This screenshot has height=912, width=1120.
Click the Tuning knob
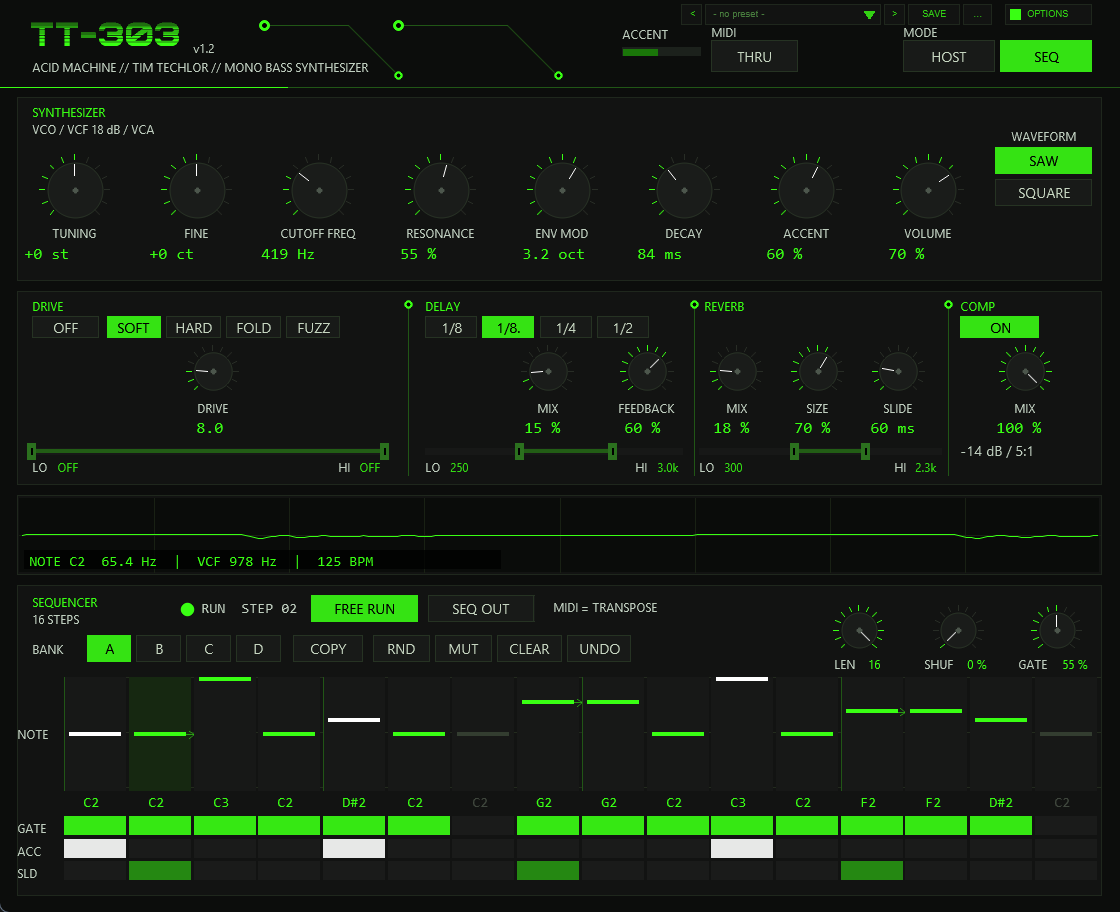point(75,190)
